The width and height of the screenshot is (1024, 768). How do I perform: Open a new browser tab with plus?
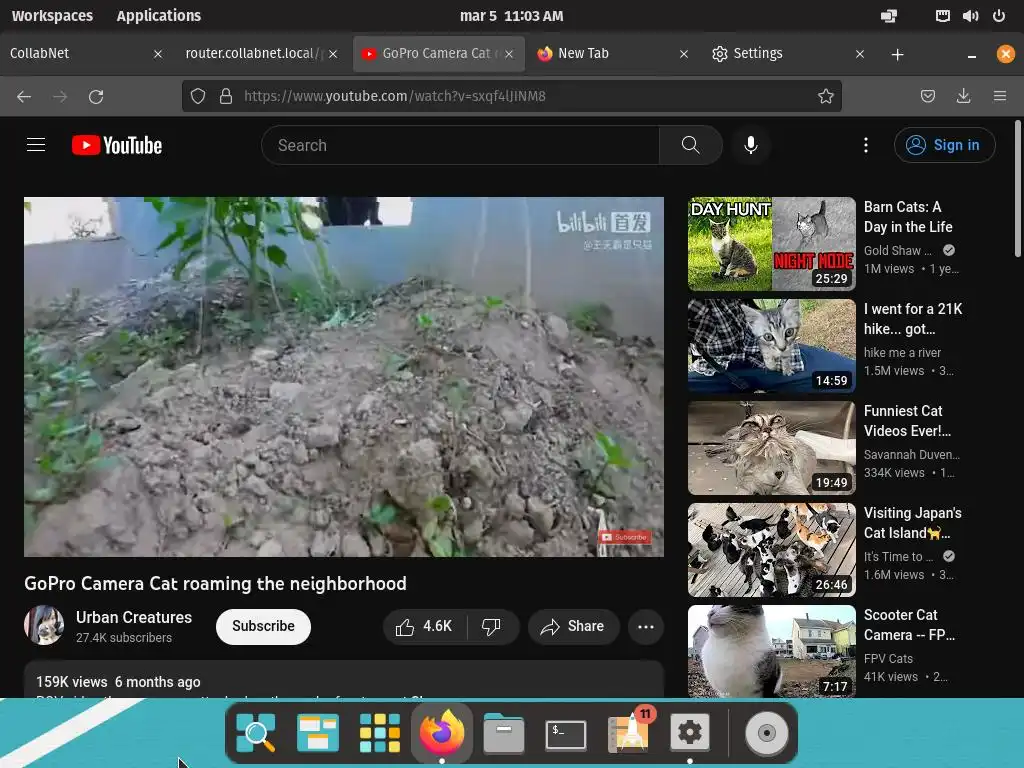pos(897,55)
